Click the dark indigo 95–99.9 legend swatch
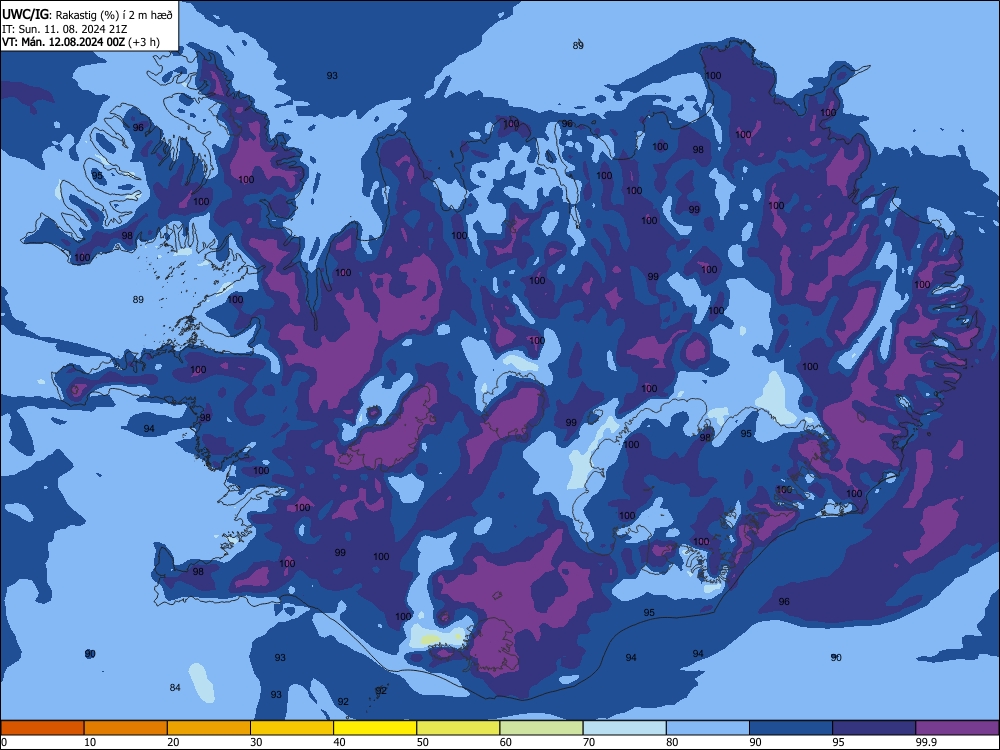Screen dimensions: 1000x750 point(874,728)
